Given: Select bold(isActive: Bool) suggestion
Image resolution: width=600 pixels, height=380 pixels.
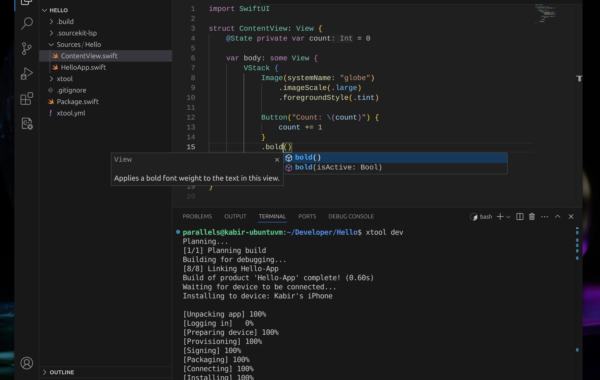Looking at the screenshot, I should (395, 167).
